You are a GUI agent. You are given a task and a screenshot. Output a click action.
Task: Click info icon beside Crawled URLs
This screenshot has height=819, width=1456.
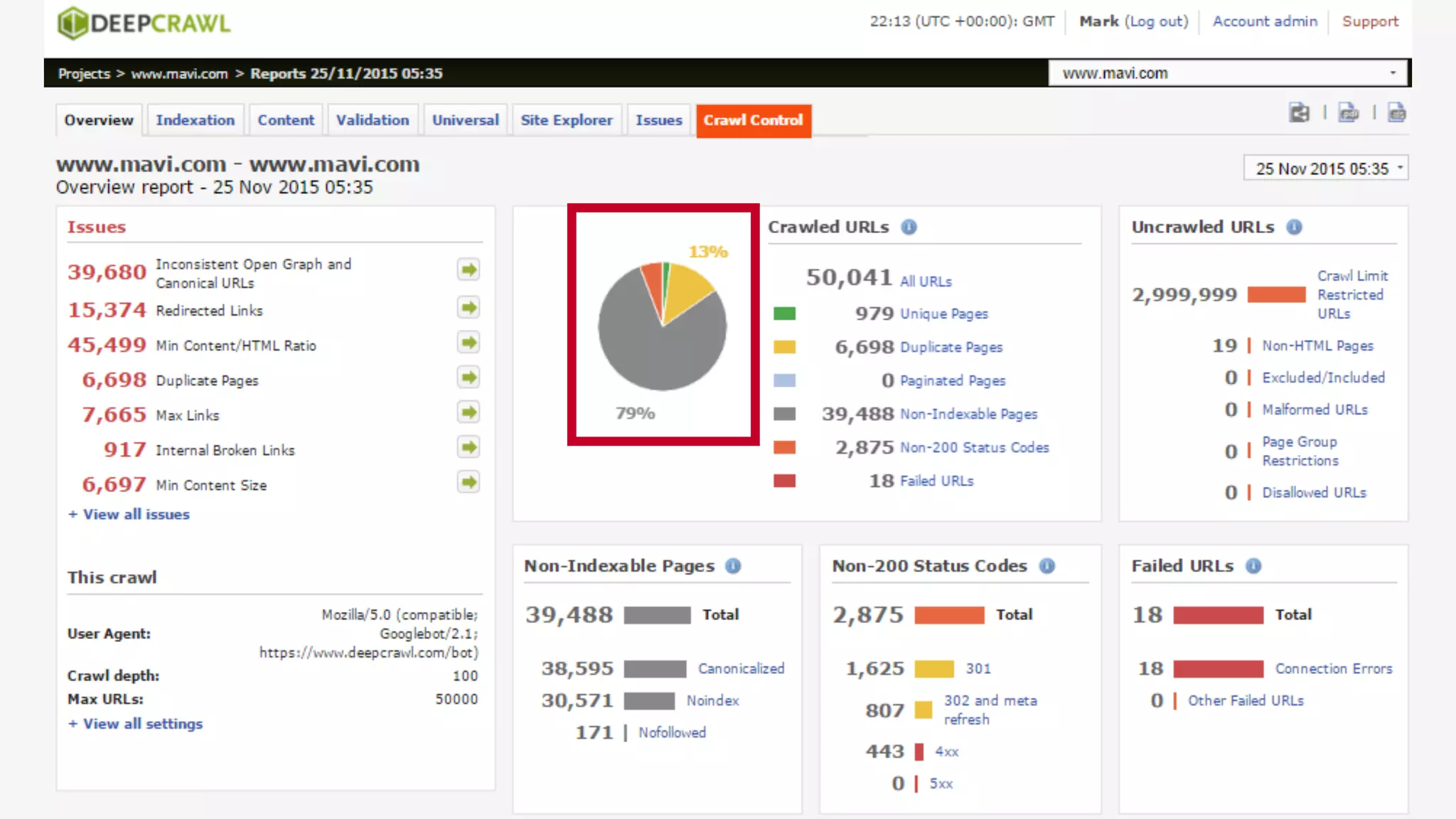[909, 227]
